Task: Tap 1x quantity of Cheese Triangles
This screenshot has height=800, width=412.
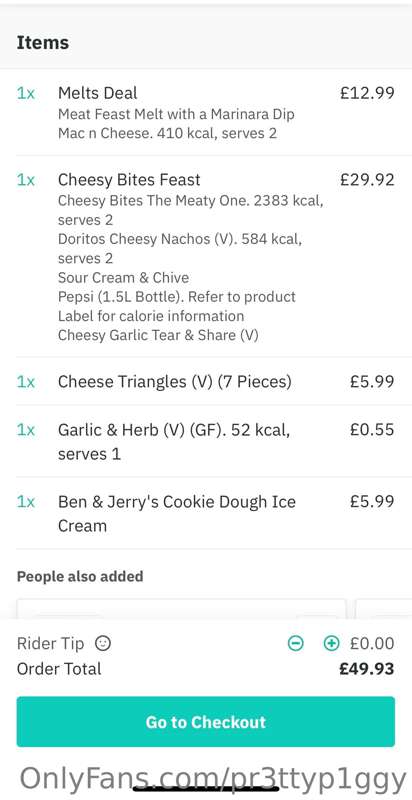Action: 25,382
